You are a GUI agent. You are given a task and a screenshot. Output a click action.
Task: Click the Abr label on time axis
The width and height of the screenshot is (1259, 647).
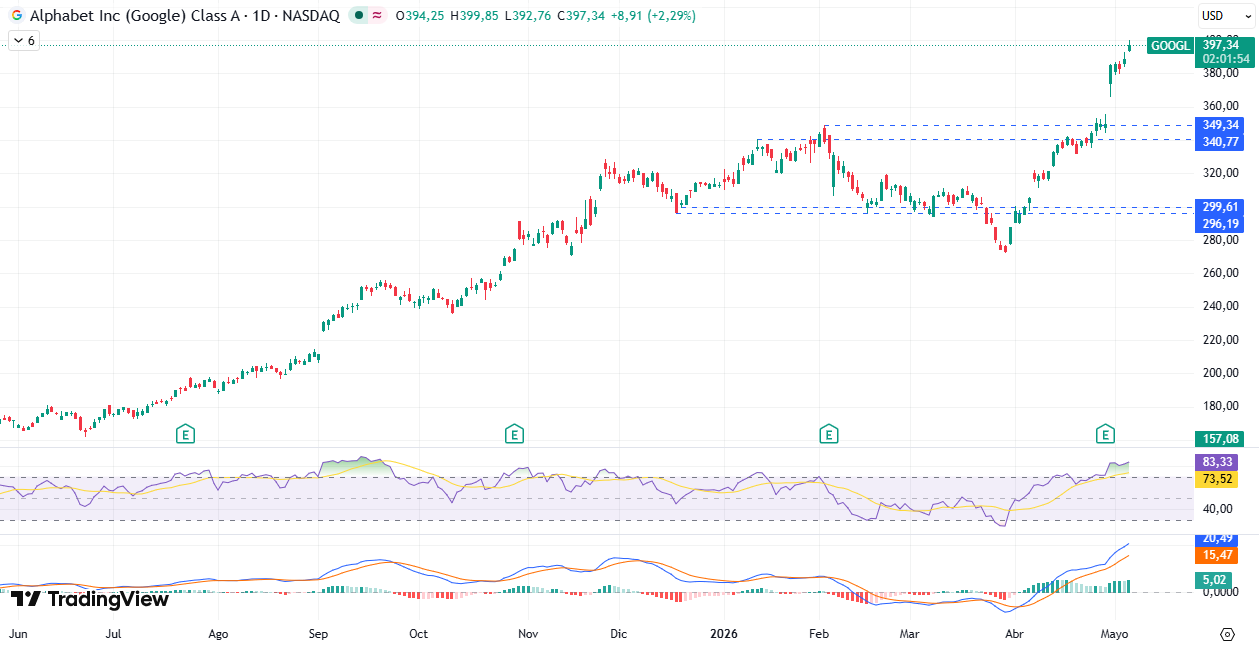pos(1014,634)
